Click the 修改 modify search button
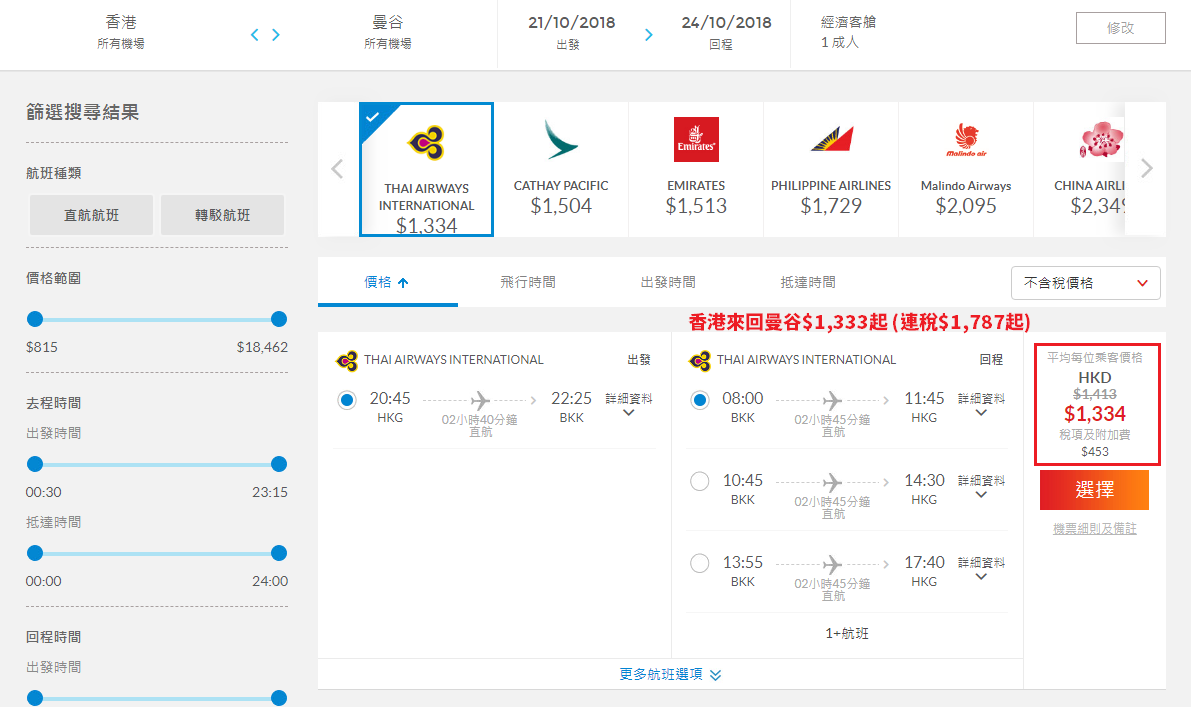The width and height of the screenshot is (1191, 707). coord(1120,28)
